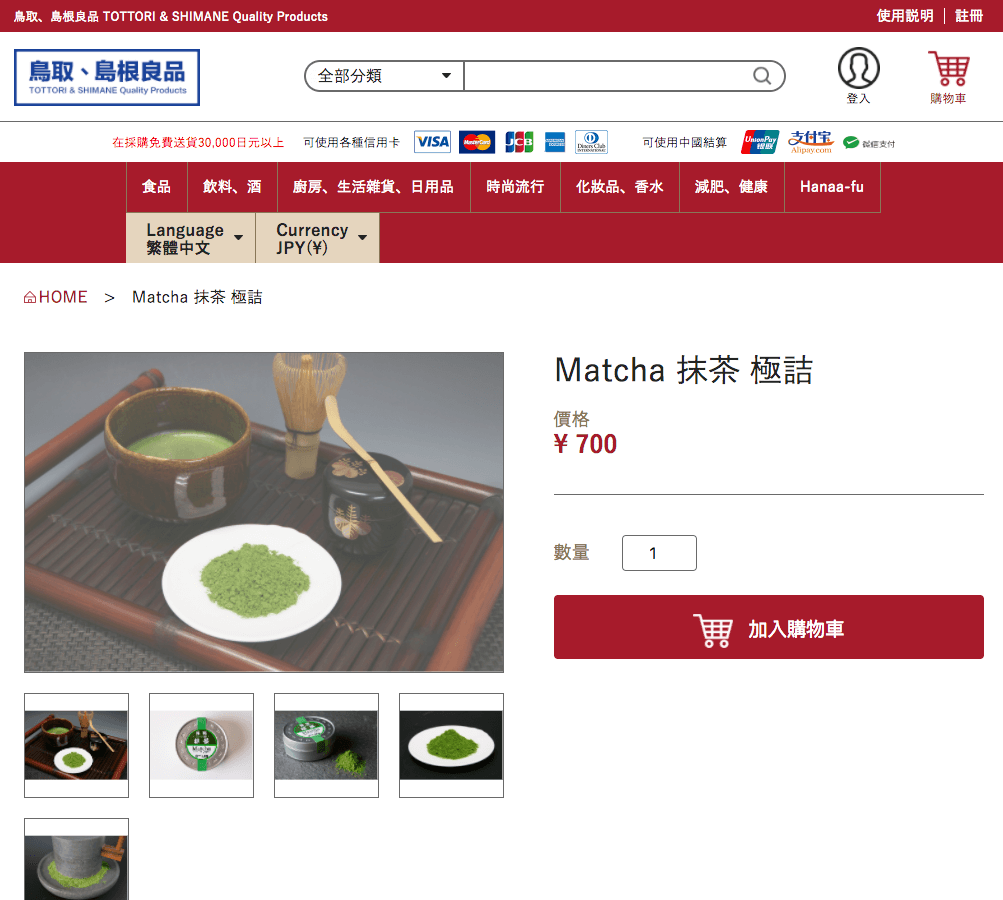The image size is (1003, 900).
Task: Click the HOME breadcrumb house icon
Action: tap(29, 297)
